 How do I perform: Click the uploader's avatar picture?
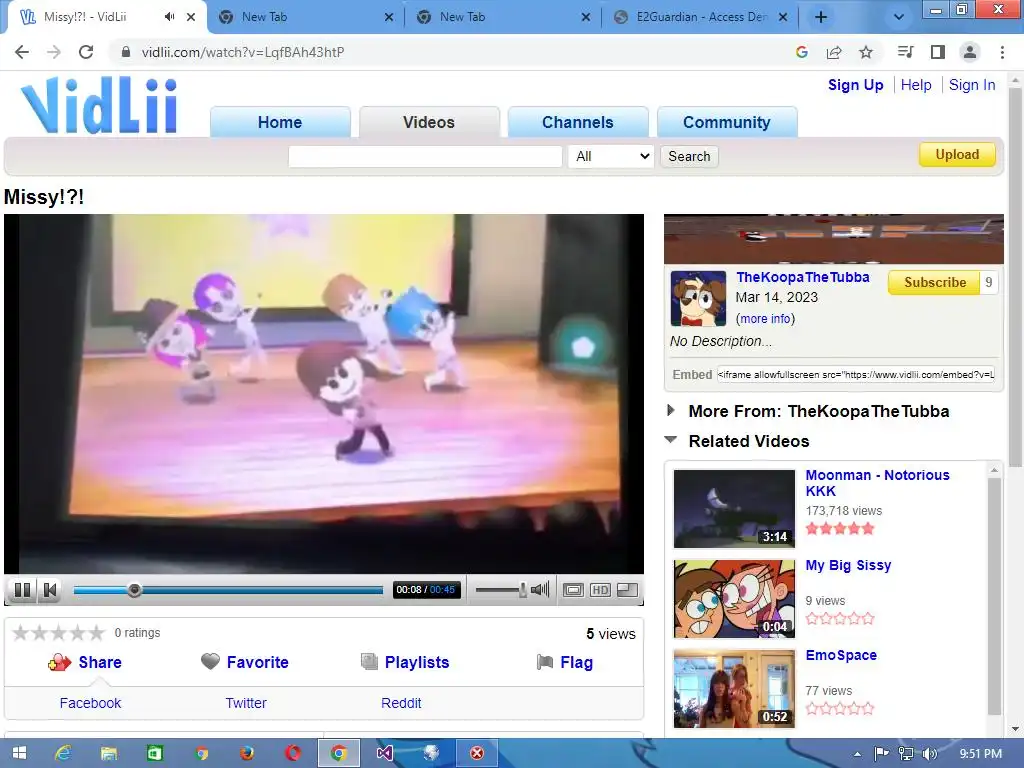pos(698,298)
